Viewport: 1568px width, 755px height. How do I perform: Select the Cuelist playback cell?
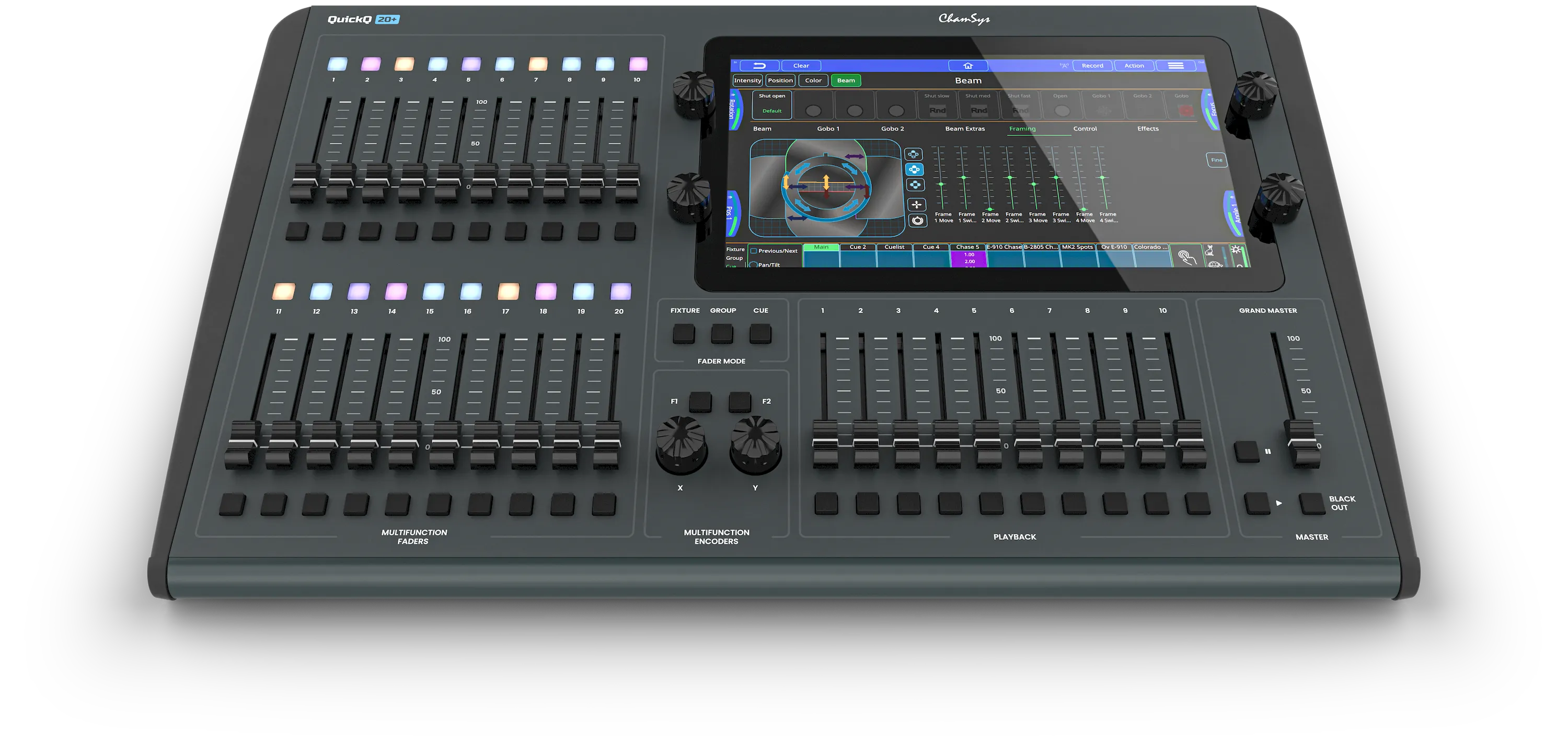pyautogui.click(x=895, y=255)
